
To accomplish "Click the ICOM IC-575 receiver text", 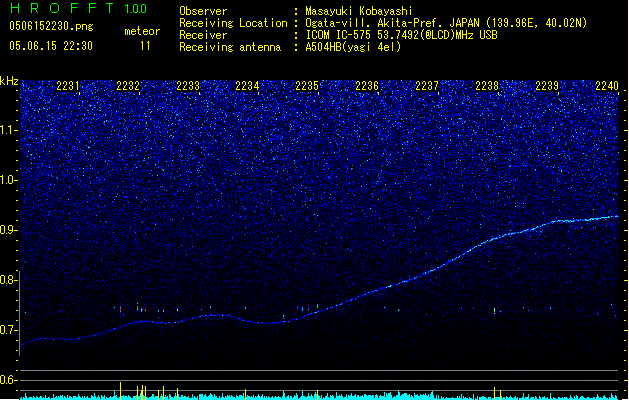I will 401,35.
